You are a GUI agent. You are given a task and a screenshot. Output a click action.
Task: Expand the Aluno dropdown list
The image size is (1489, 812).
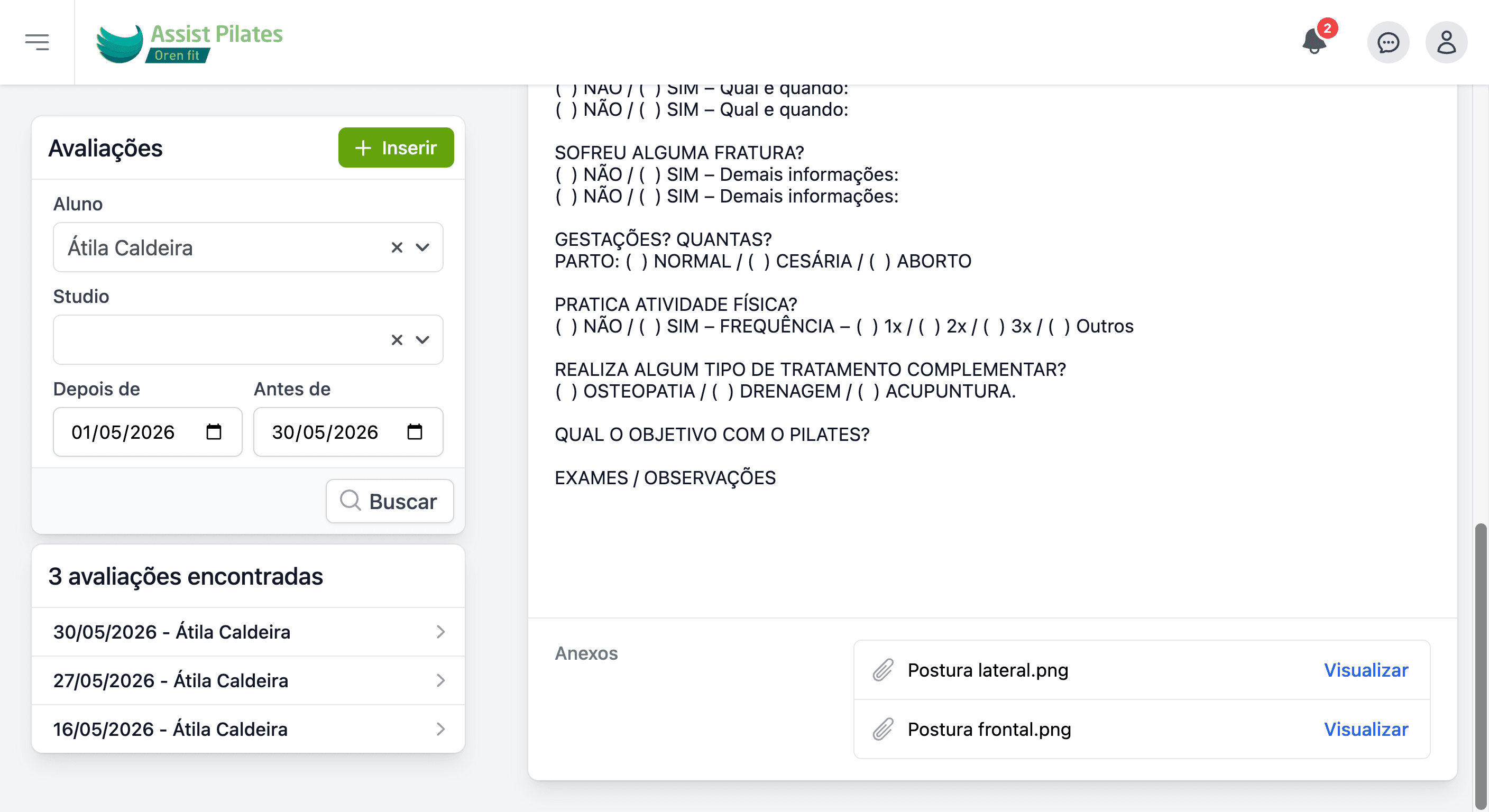(x=422, y=247)
